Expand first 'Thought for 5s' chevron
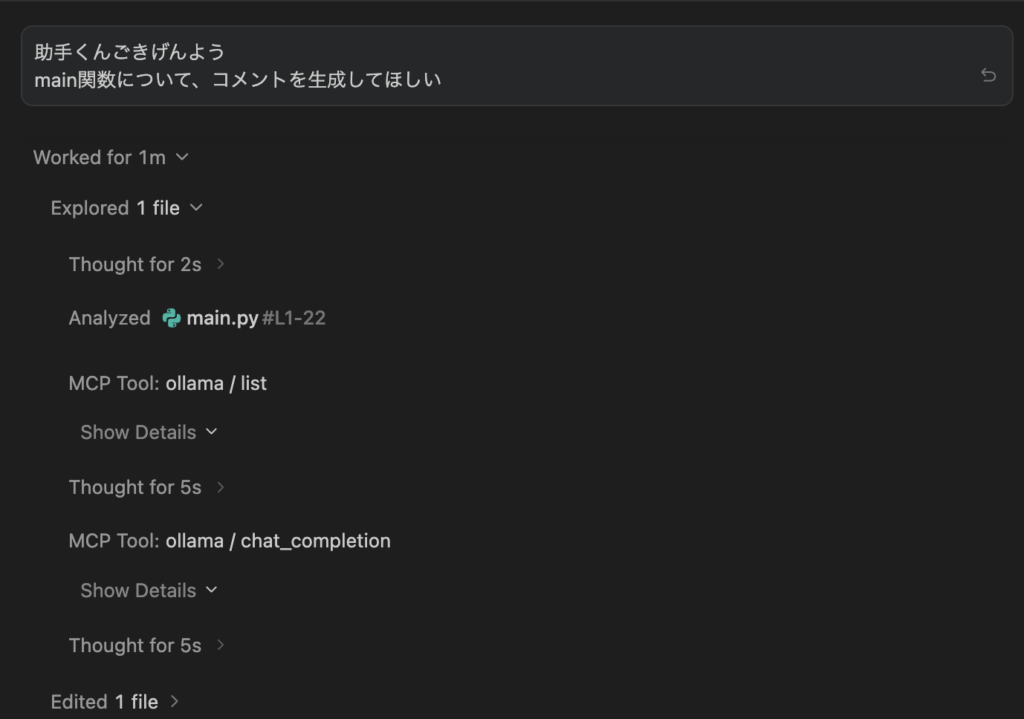This screenshot has height=719, width=1024. pos(220,488)
